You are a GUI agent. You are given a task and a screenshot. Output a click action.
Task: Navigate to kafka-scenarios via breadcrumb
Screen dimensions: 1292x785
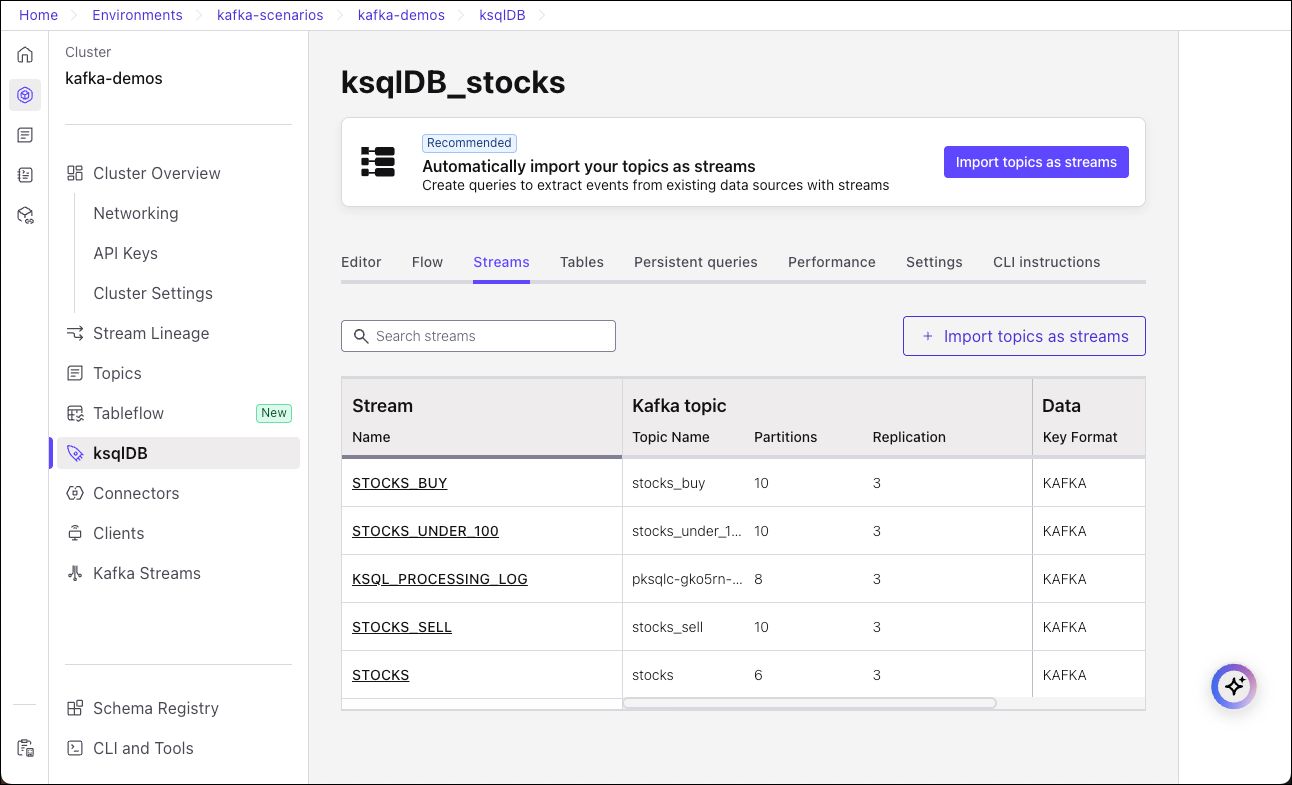(x=270, y=15)
